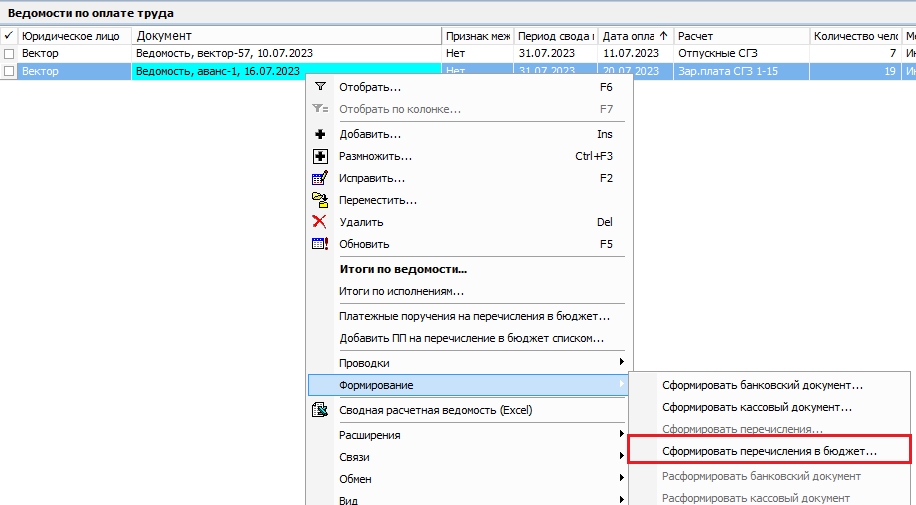Check the box for вектор-57 row

point(9,53)
